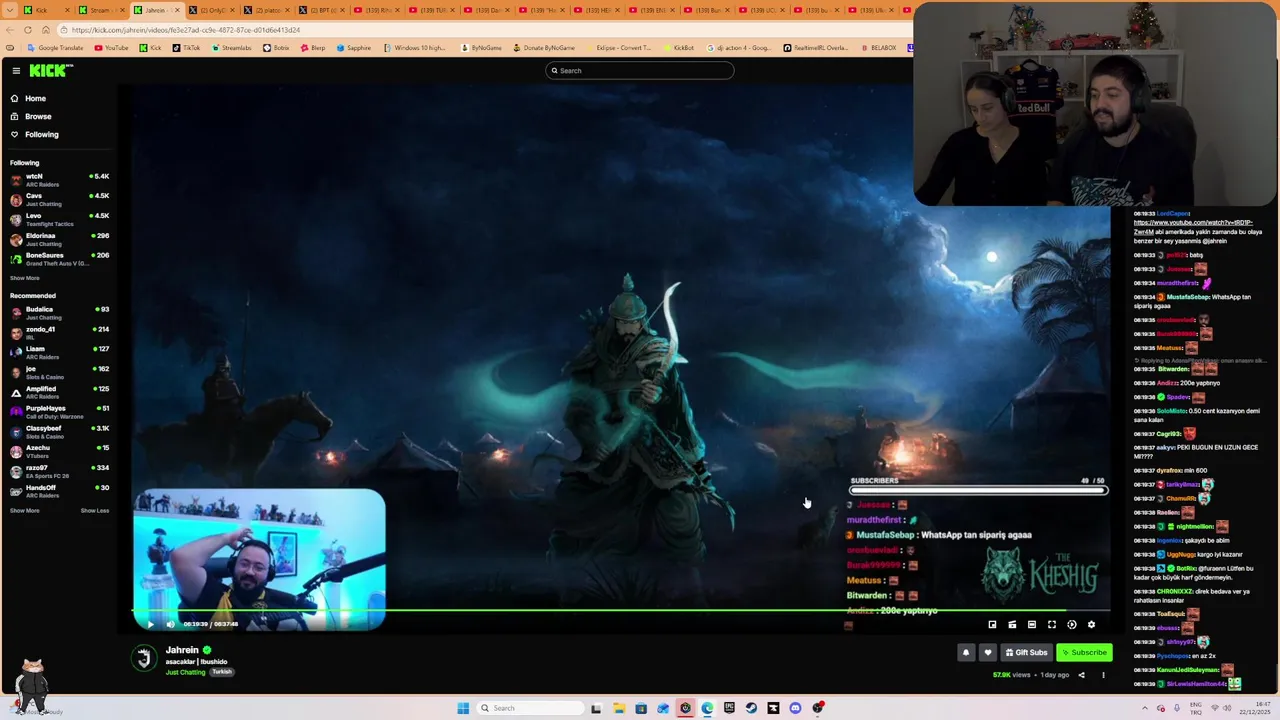Switch to the Stream browser tab

click(x=100, y=10)
